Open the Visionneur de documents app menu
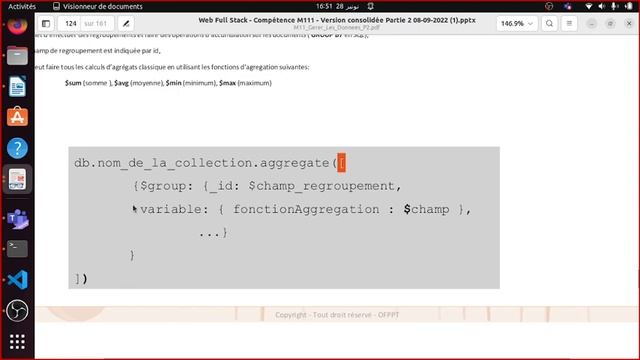 (98, 7)
